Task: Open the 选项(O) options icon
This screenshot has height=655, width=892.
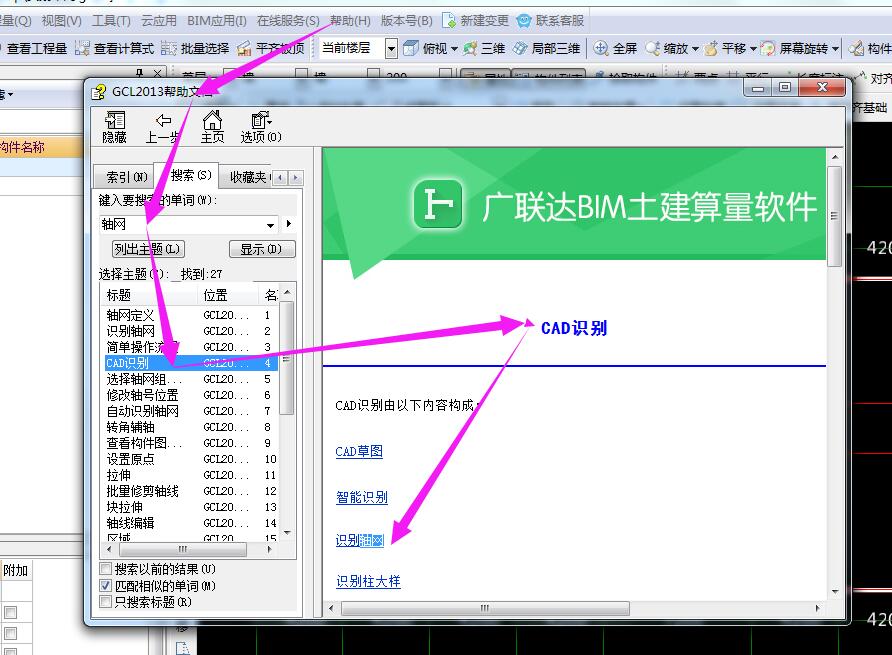Action: coord(261,120)
